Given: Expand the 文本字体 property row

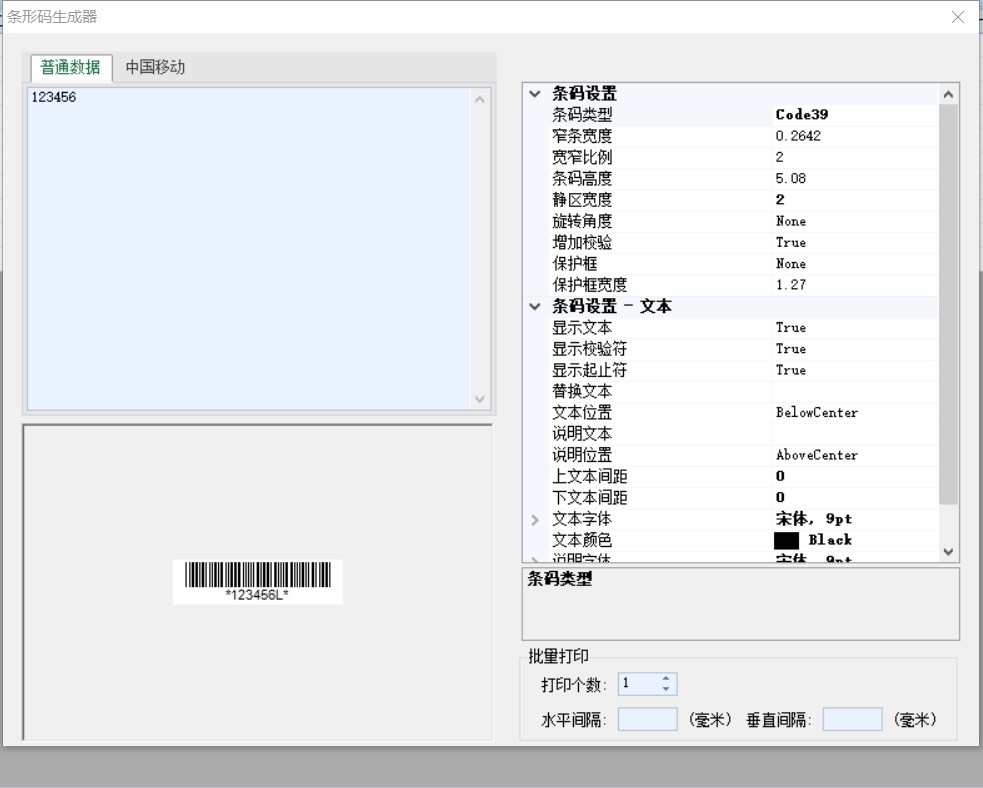Looking at the screenshot, I should pyautogui.click(x=535, y=520).
